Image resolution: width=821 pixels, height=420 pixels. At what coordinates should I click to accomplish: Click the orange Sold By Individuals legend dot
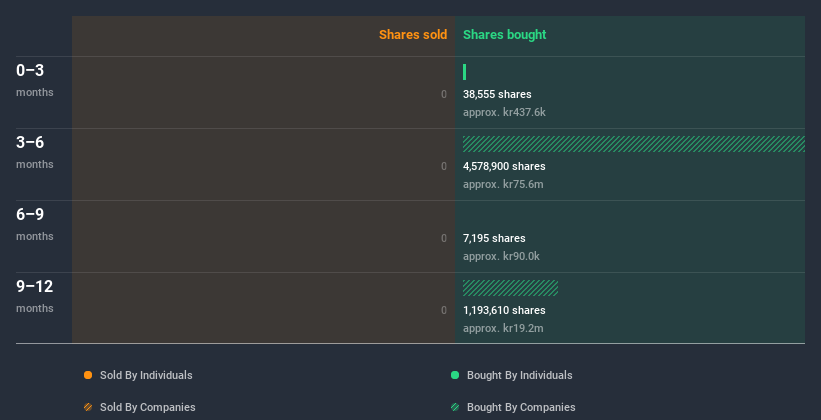click(x=88, y=375)
